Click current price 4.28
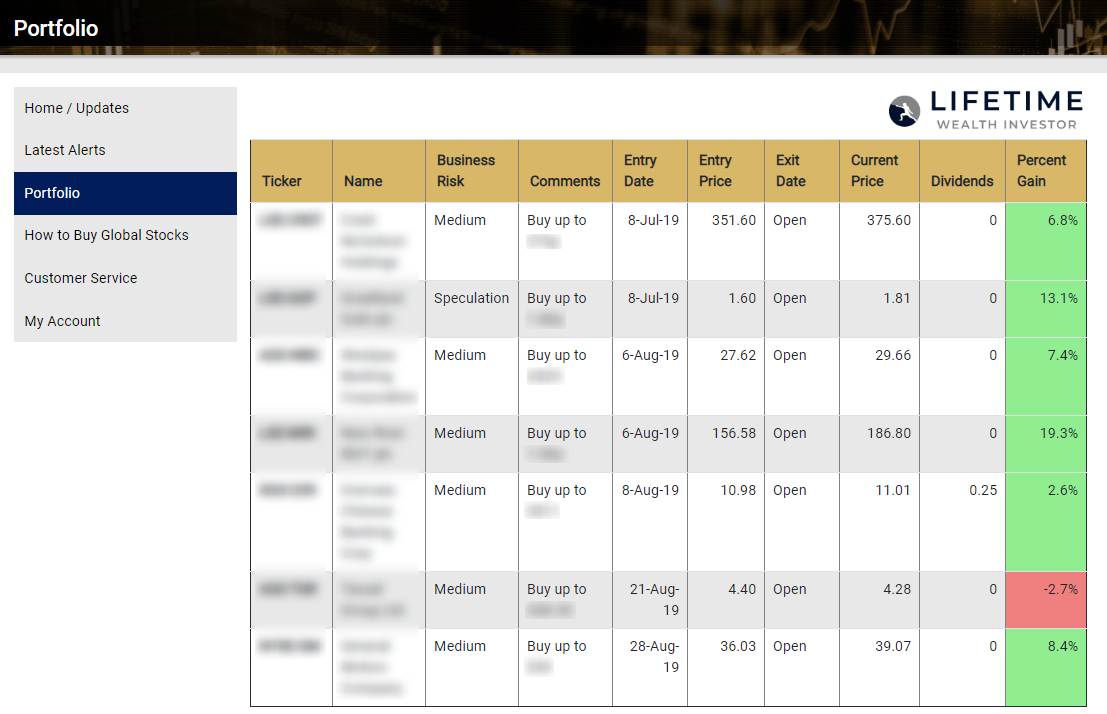 click(x=897, y=589)
